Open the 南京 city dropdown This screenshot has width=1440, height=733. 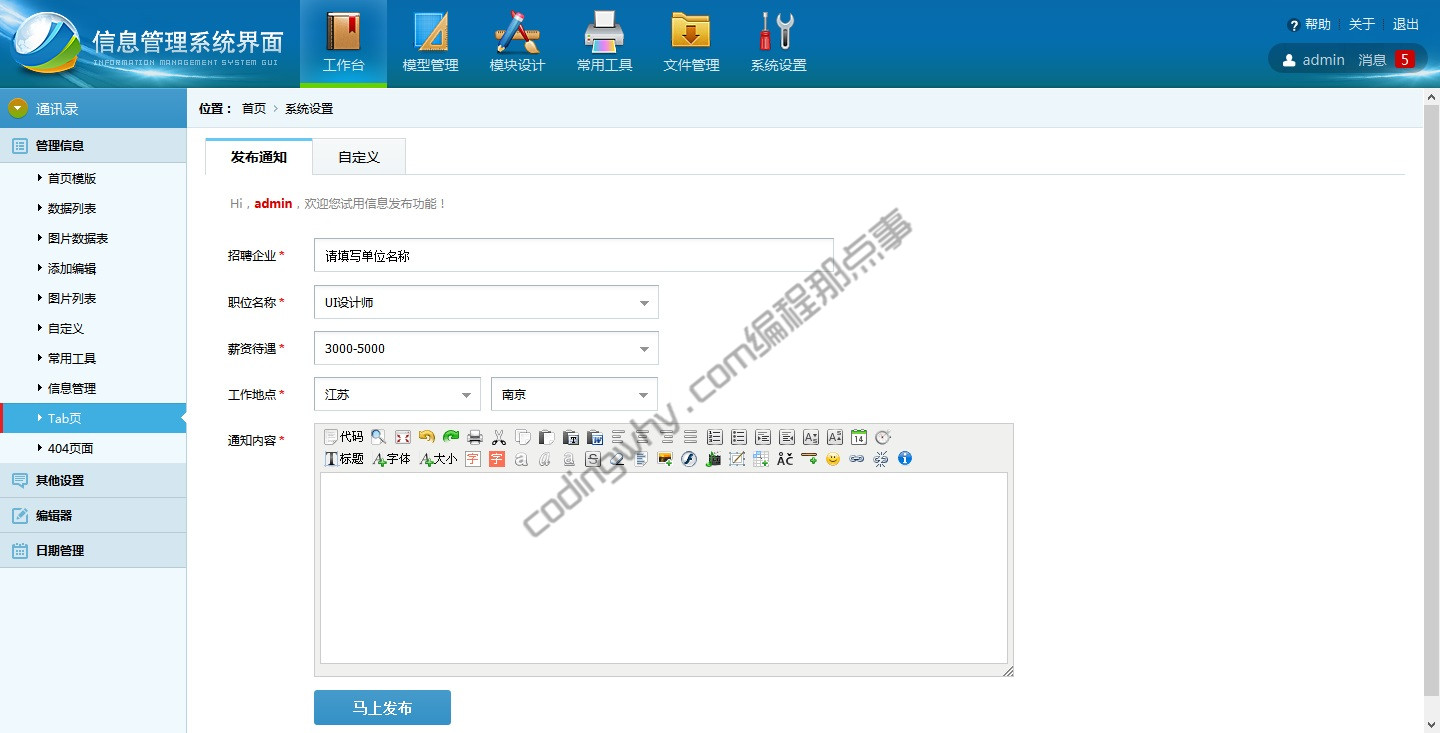tap(574, 395)
